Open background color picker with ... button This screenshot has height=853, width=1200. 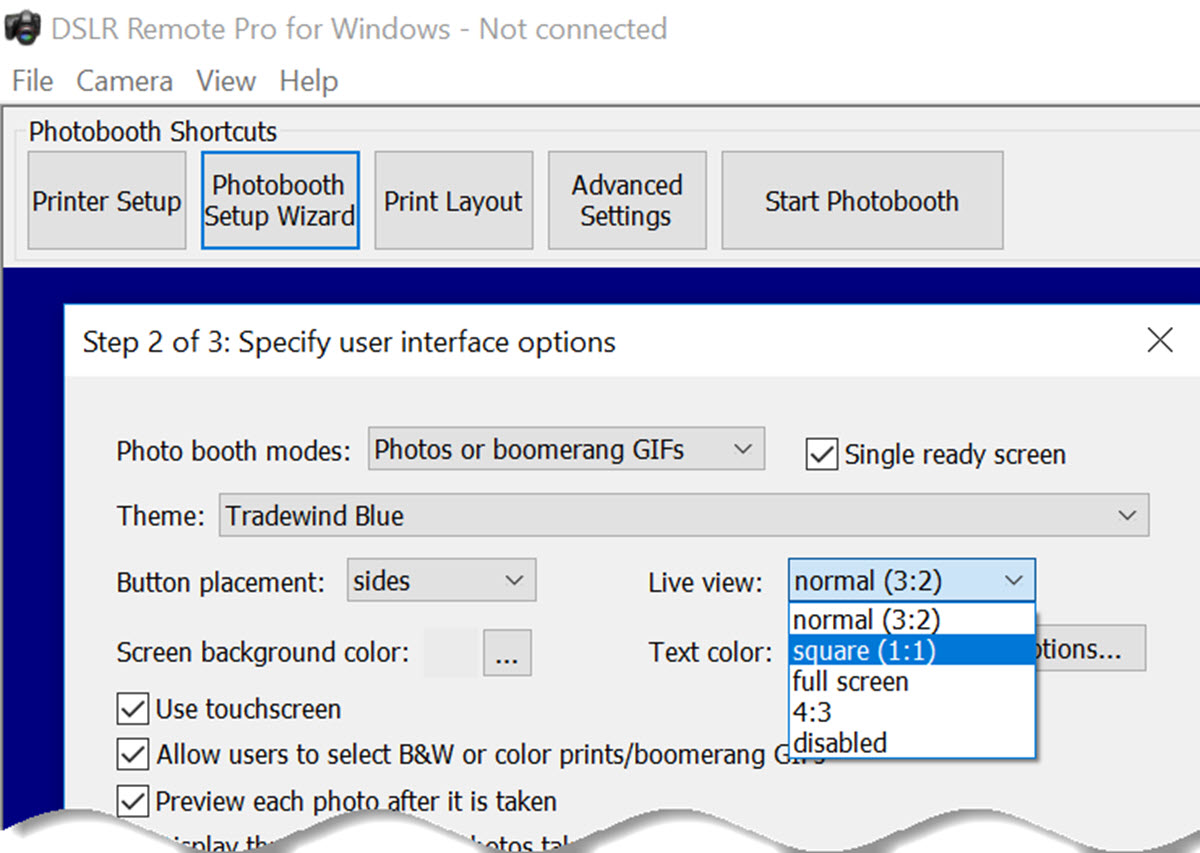pos(507,653)
